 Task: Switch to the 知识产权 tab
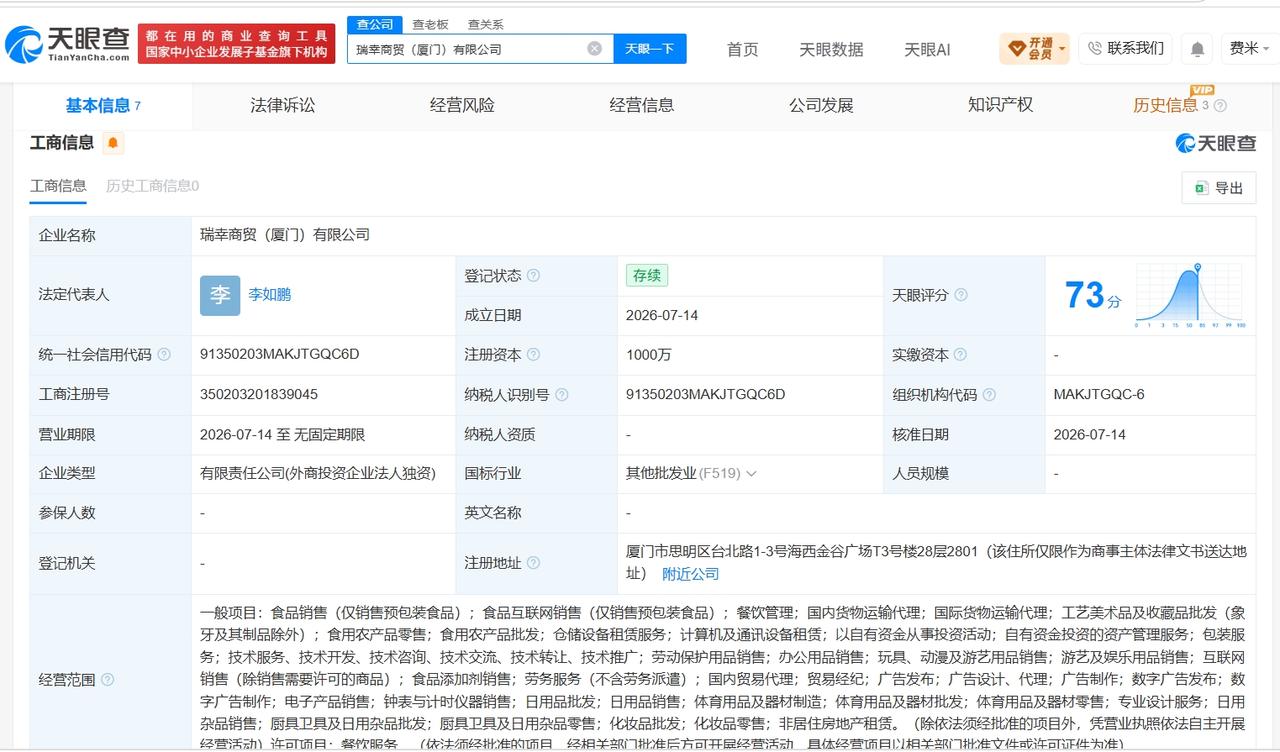pos(1000,105)
